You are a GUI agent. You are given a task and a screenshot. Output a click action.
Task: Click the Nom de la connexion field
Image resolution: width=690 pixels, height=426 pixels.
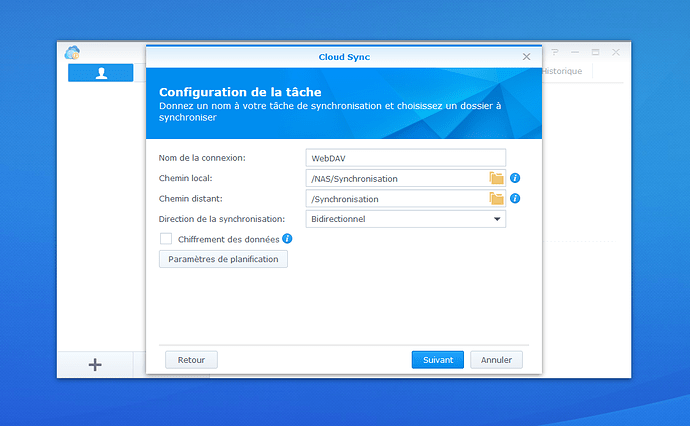pyautogui.click(x=405, y=157)
